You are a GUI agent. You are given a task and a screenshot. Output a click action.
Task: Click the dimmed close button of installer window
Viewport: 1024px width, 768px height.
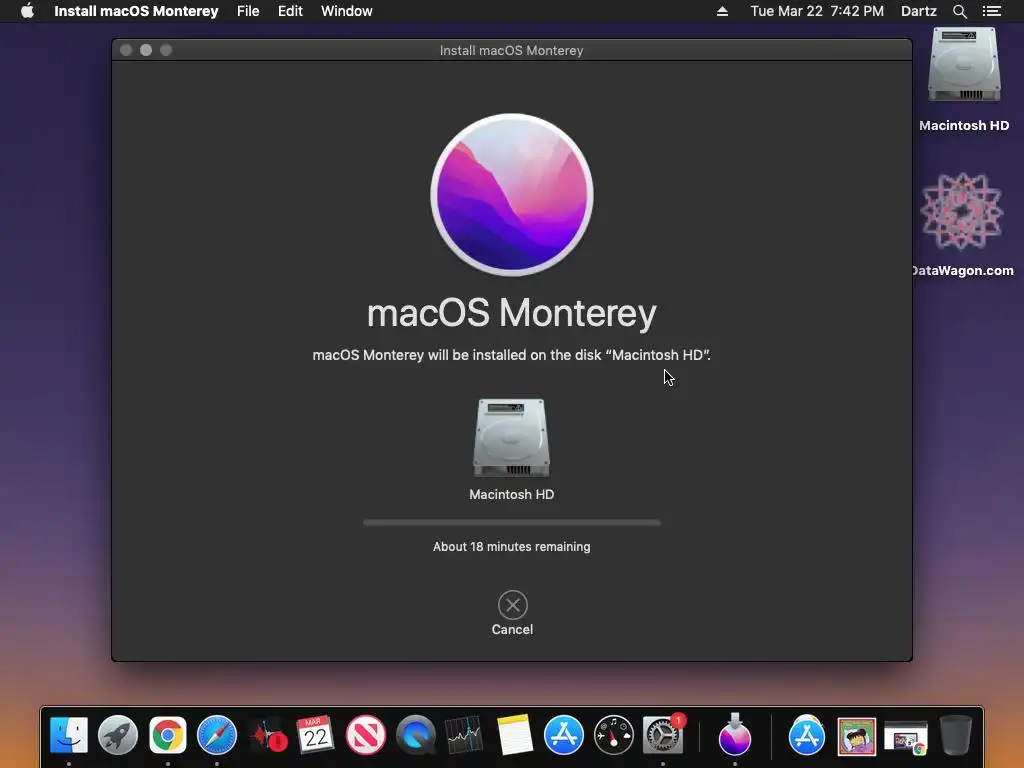[x=126, y=50]
